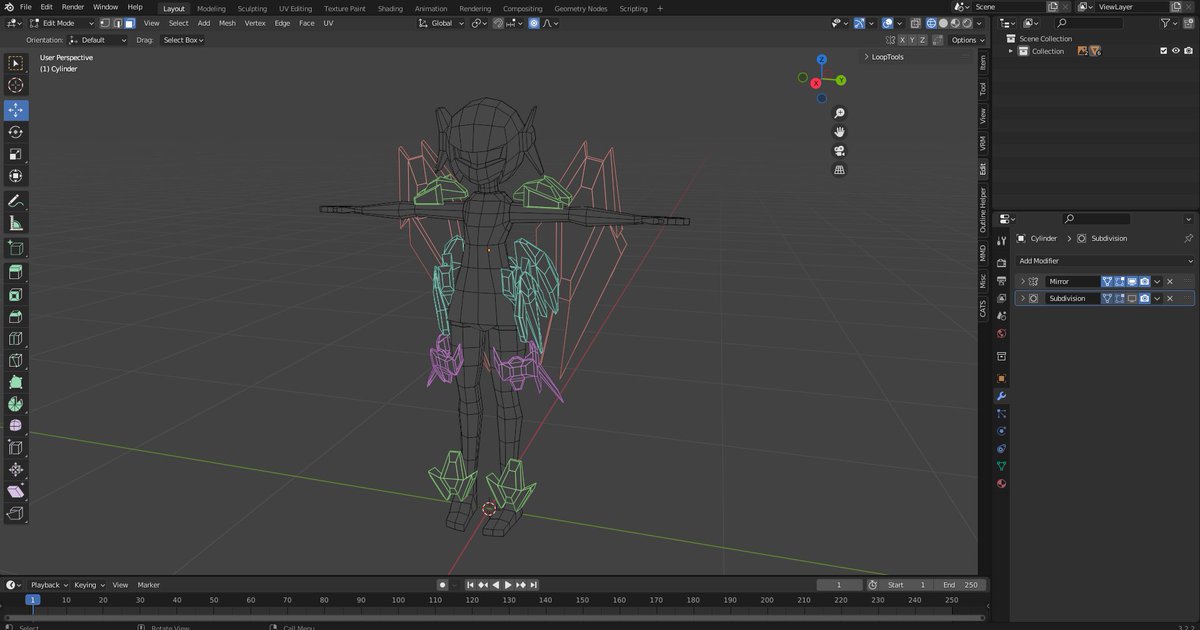
Task: Select the Smooth tool
Action: click(x=16, y=426)
